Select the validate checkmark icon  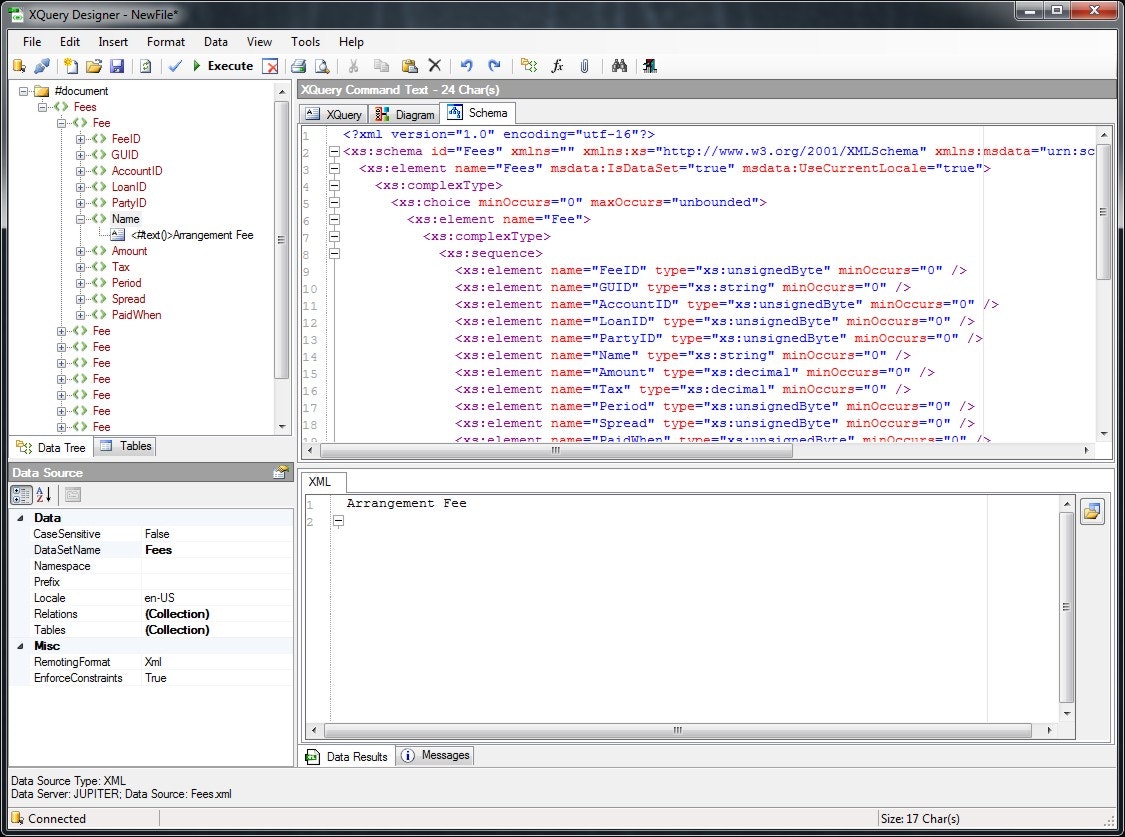point(176,66)
